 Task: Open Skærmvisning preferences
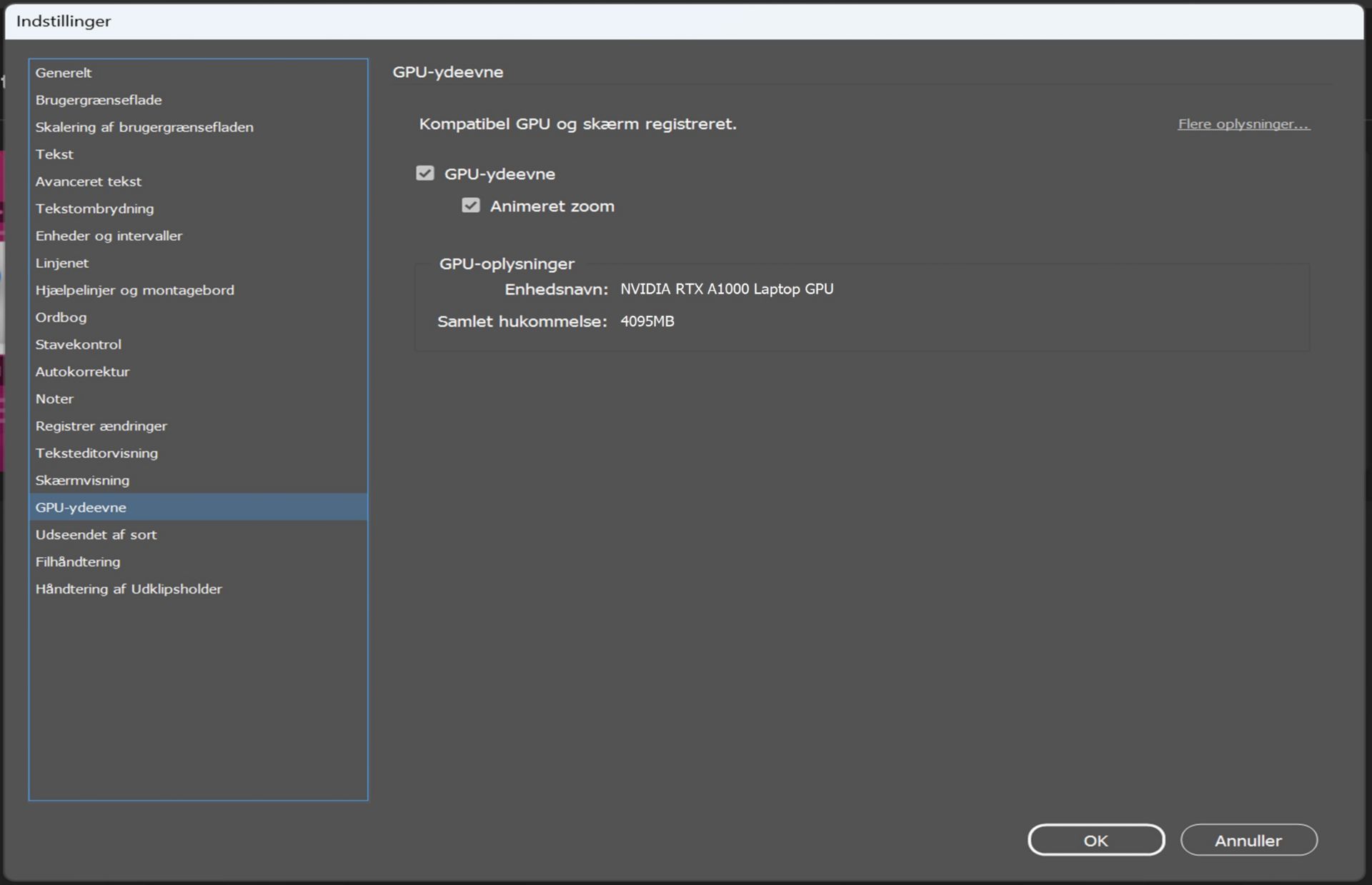[x=82, y=480]
